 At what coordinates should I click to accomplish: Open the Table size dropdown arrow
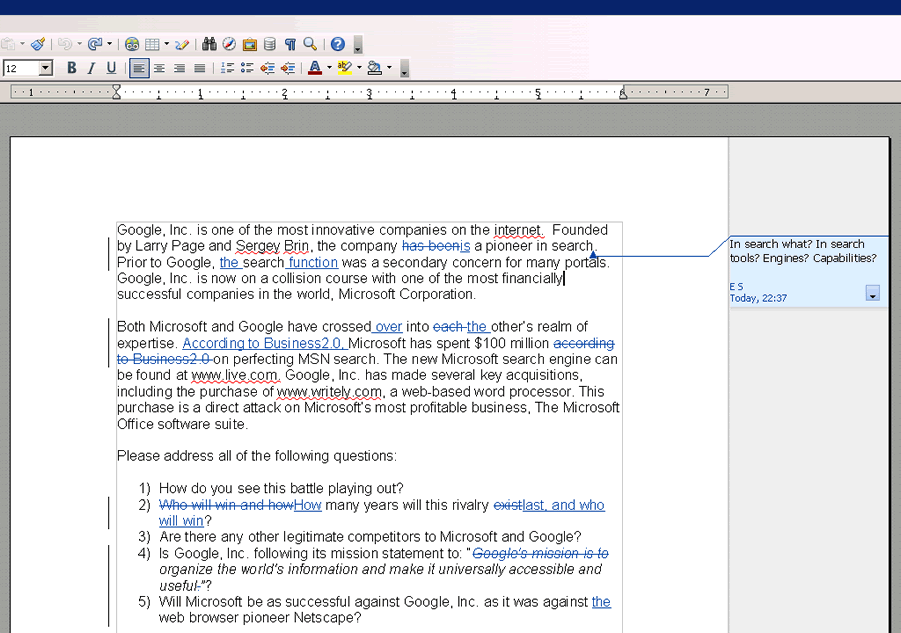167,44
